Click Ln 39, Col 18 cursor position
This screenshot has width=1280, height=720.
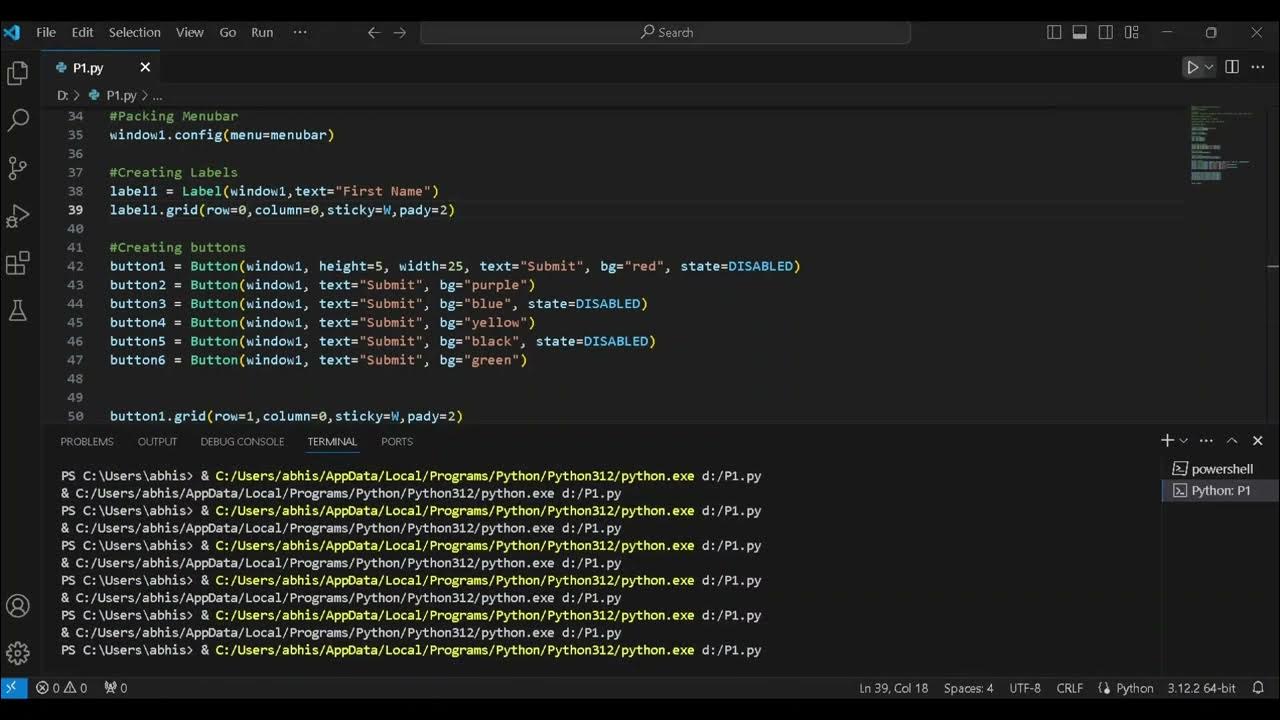tap(893, 688)
